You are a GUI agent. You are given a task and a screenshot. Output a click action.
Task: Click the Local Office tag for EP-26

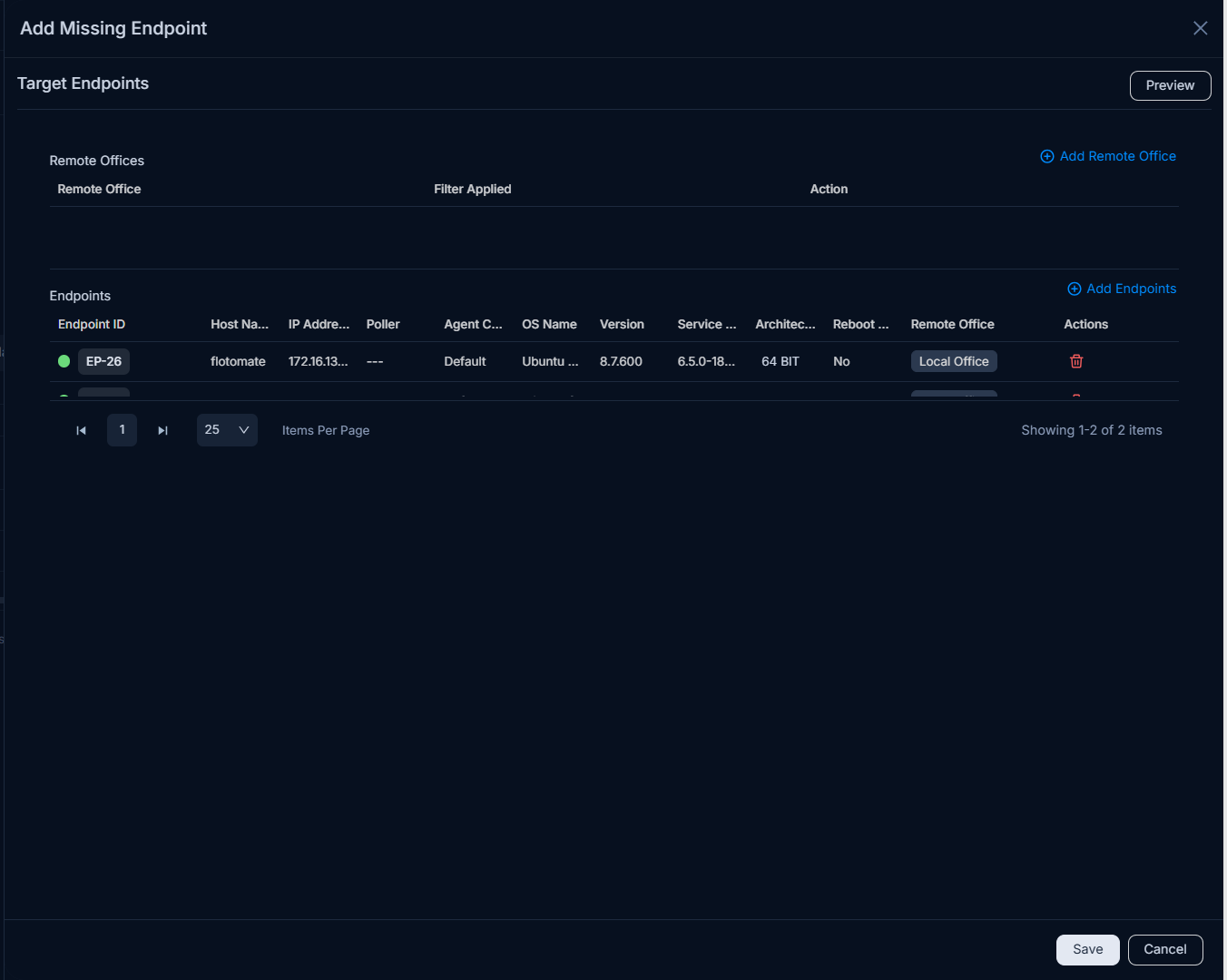tap(954, 361)
